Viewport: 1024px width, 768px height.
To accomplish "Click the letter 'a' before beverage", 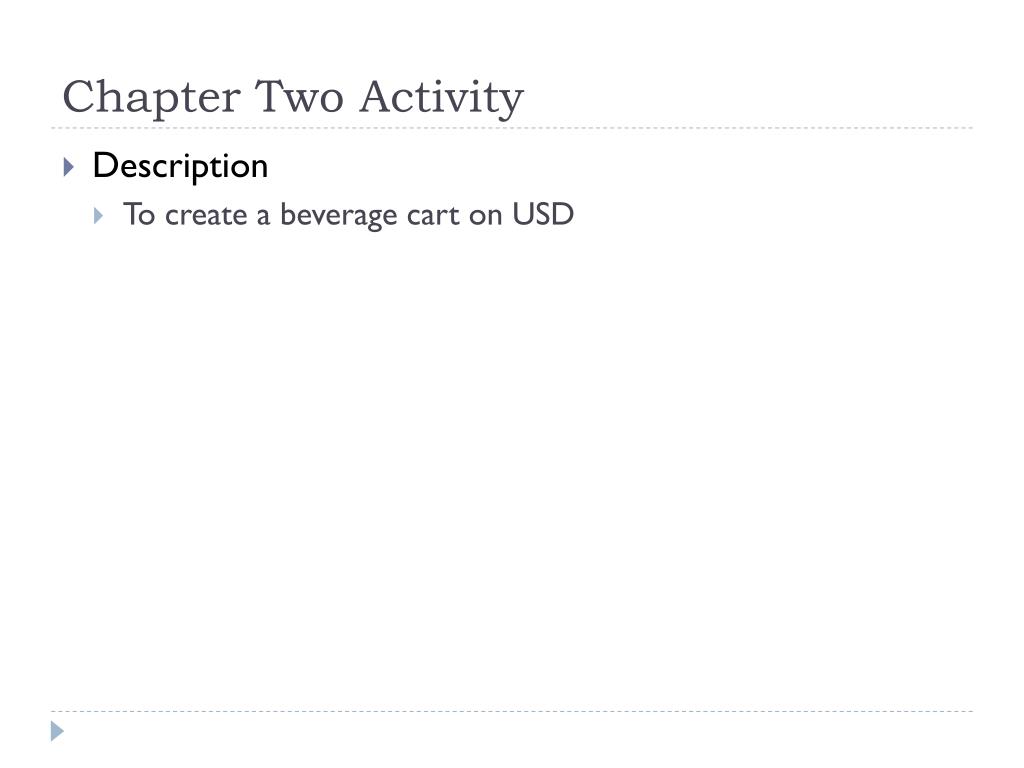I will point(263,217).
